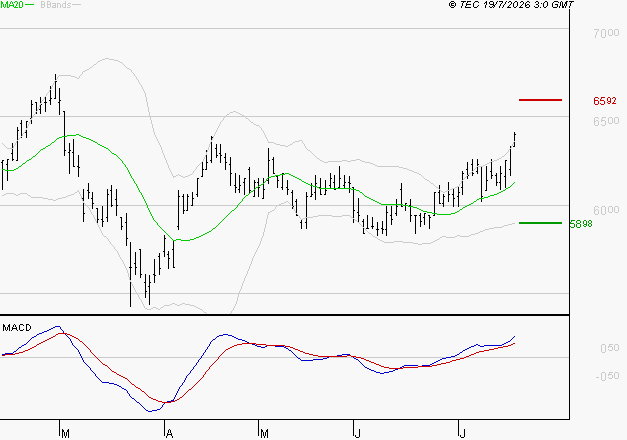627x440 pixels.
Task: Click the TEC copyright timestamp text
Action: pyautogui.click(x=511, y=5)
